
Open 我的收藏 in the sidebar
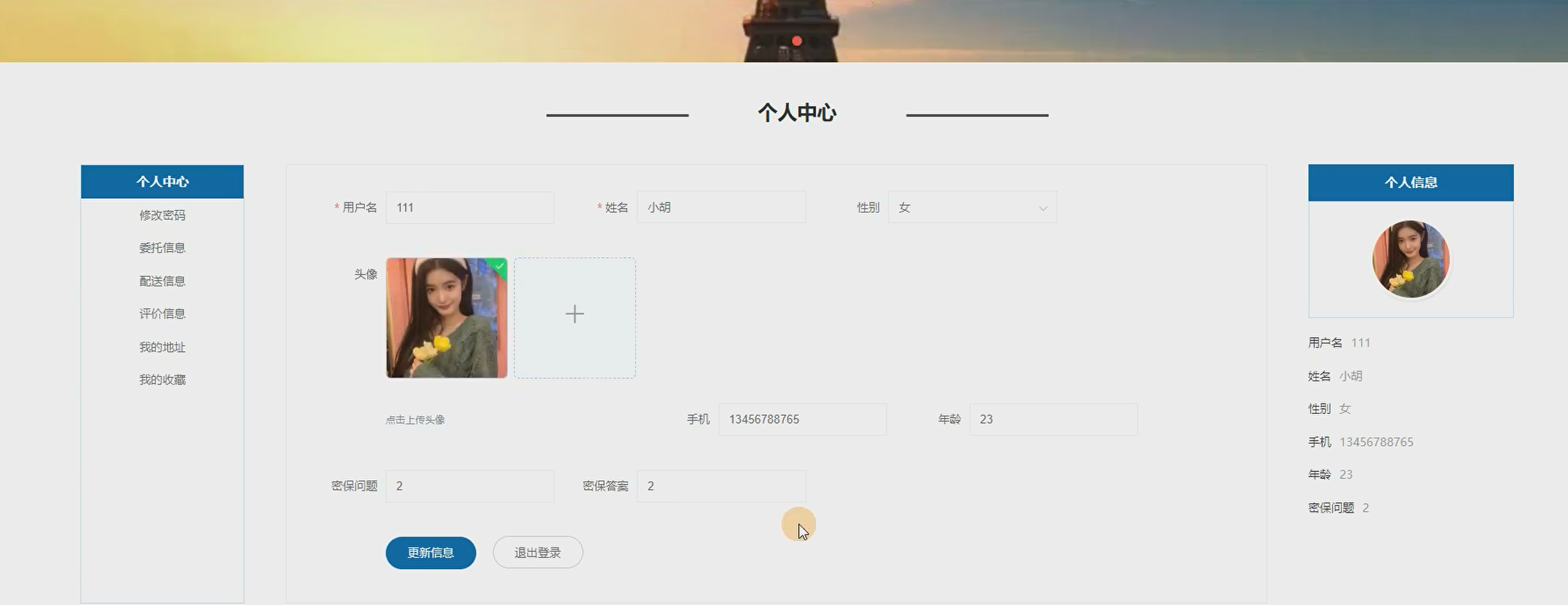click(162, 380)
